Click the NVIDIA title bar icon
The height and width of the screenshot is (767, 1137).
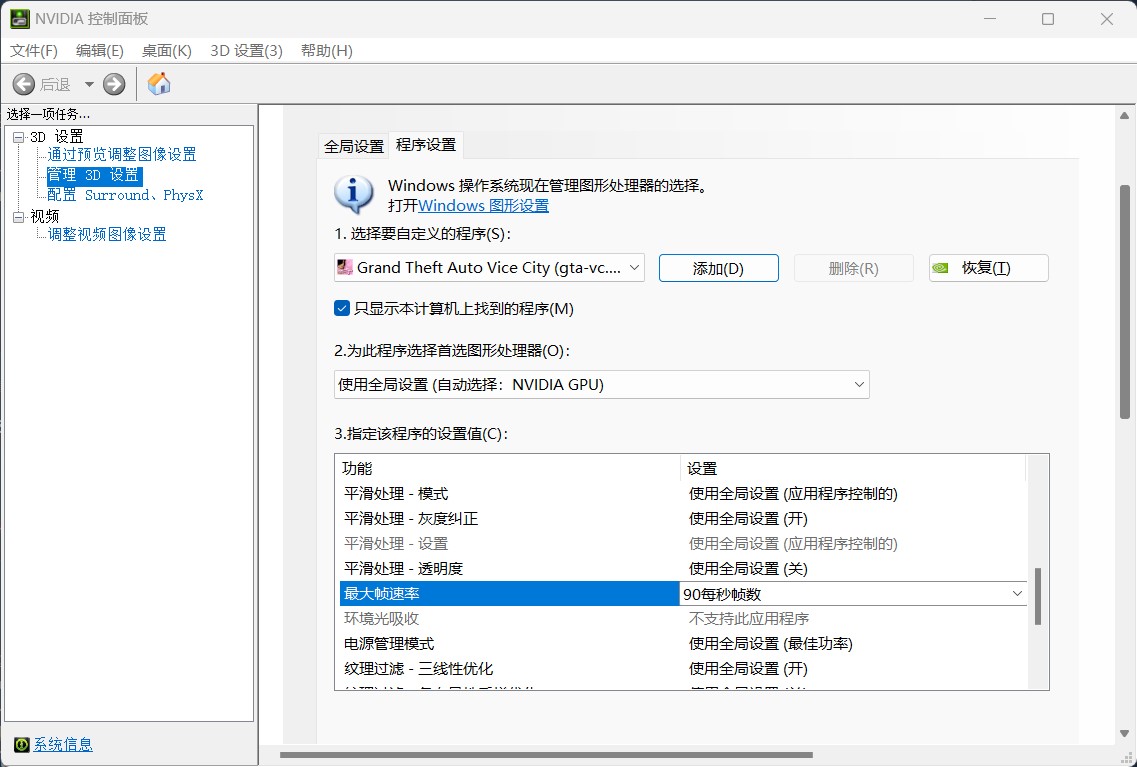(20, 19)
